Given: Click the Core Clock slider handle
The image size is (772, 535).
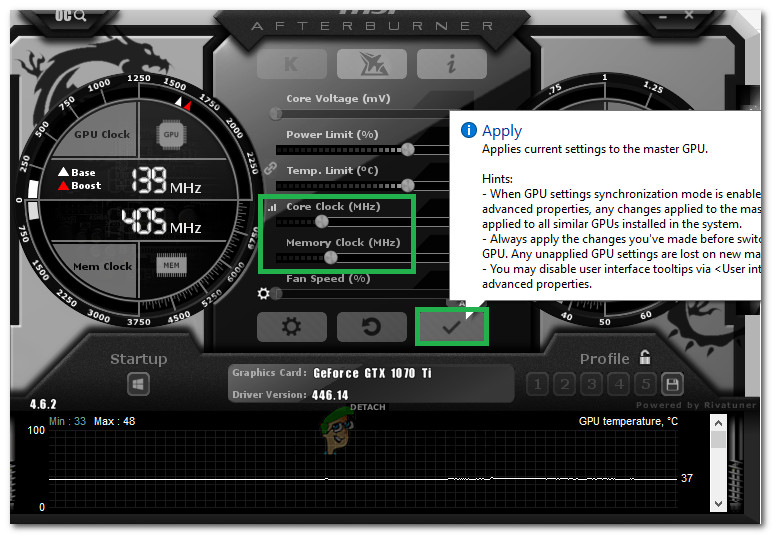Looking at the screenshot, I should click(x=322, y=221).
